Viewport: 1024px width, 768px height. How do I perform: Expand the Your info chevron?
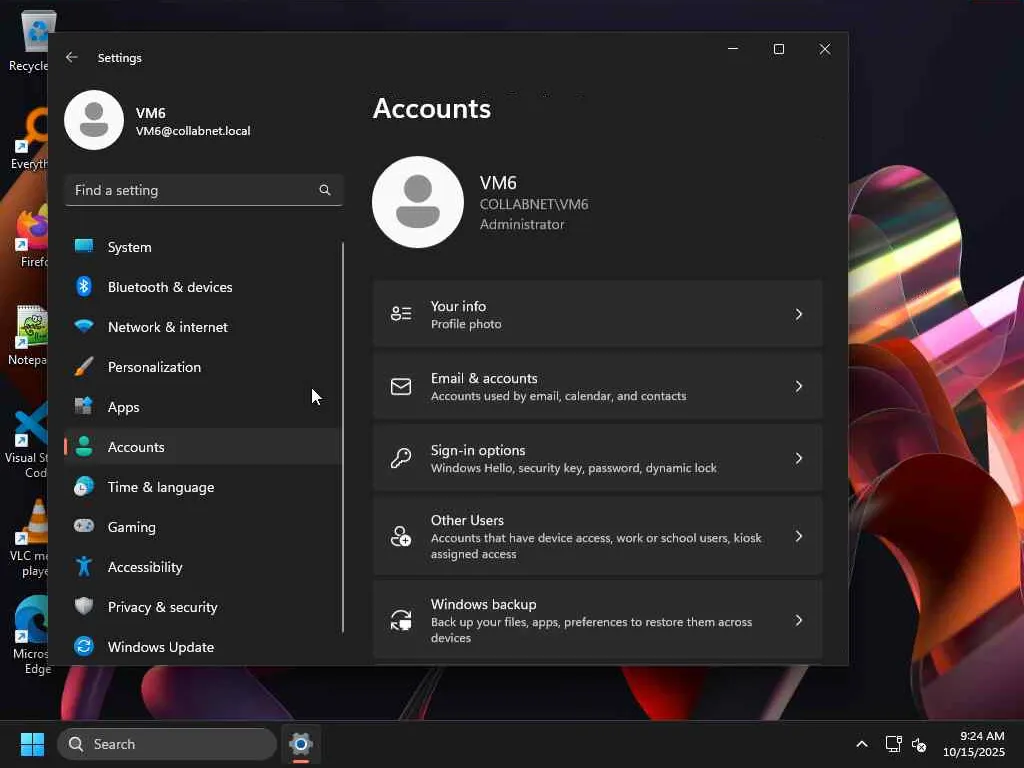[799, 314]
